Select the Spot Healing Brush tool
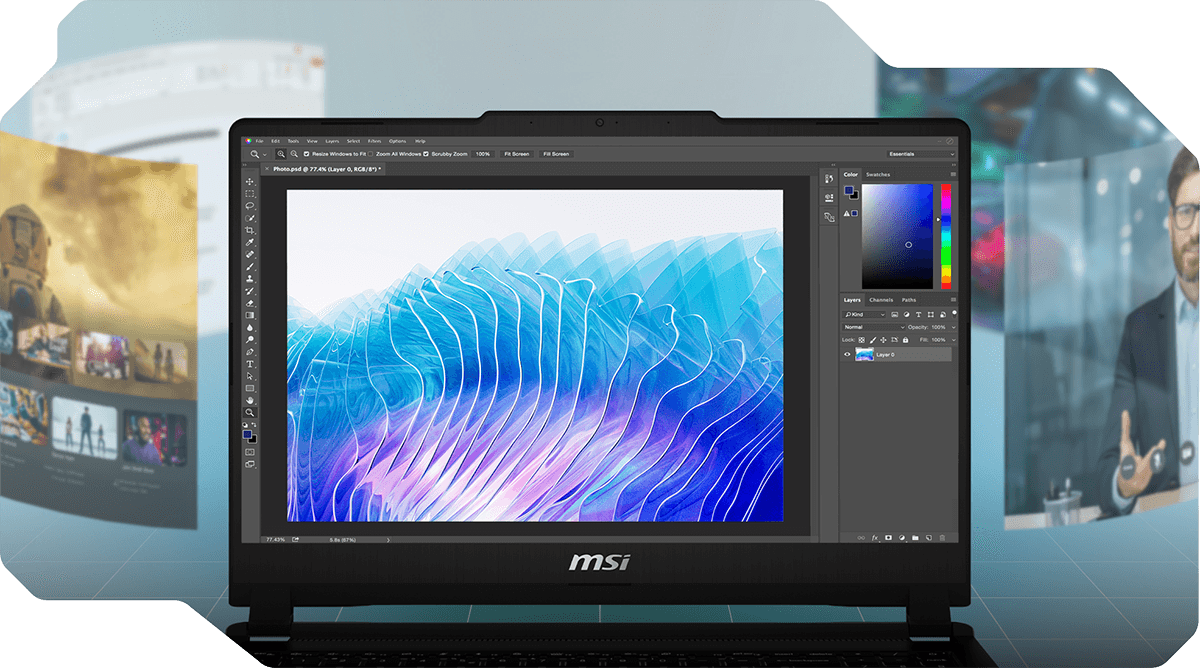This screenshot has width=1200, height=668. [250, 255]
